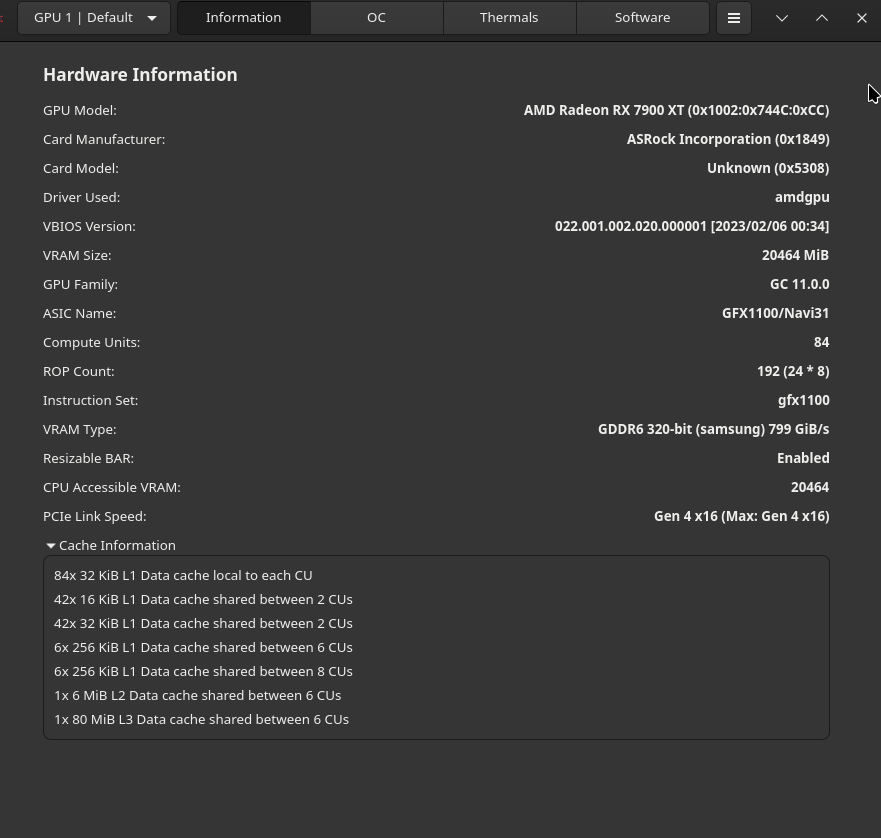Select the VBIOS Version: label
This screenshot has width=881, height=838.
(x=89, y=227)
